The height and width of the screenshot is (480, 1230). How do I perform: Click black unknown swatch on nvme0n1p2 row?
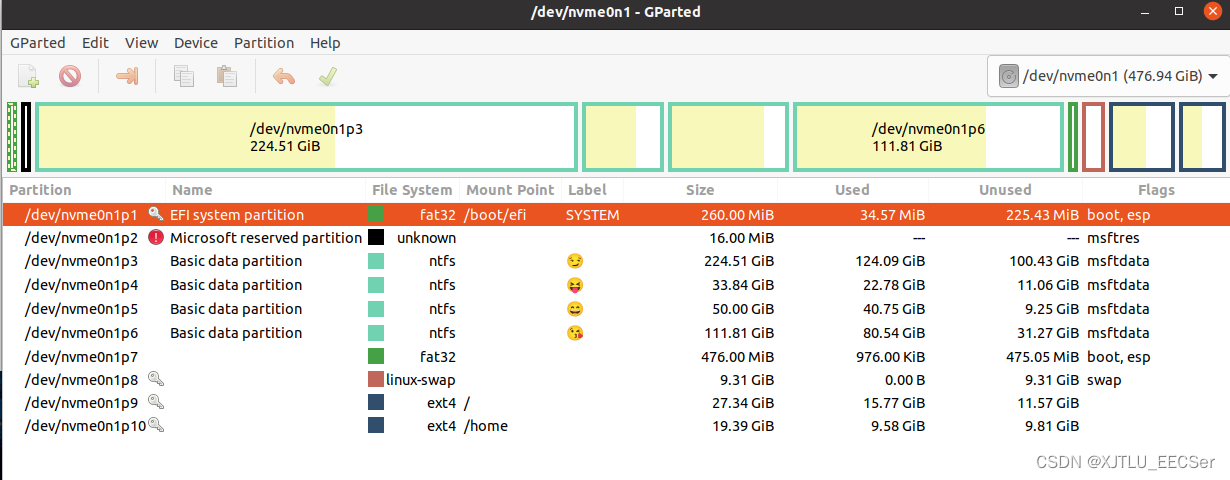[x=376, y=238]
